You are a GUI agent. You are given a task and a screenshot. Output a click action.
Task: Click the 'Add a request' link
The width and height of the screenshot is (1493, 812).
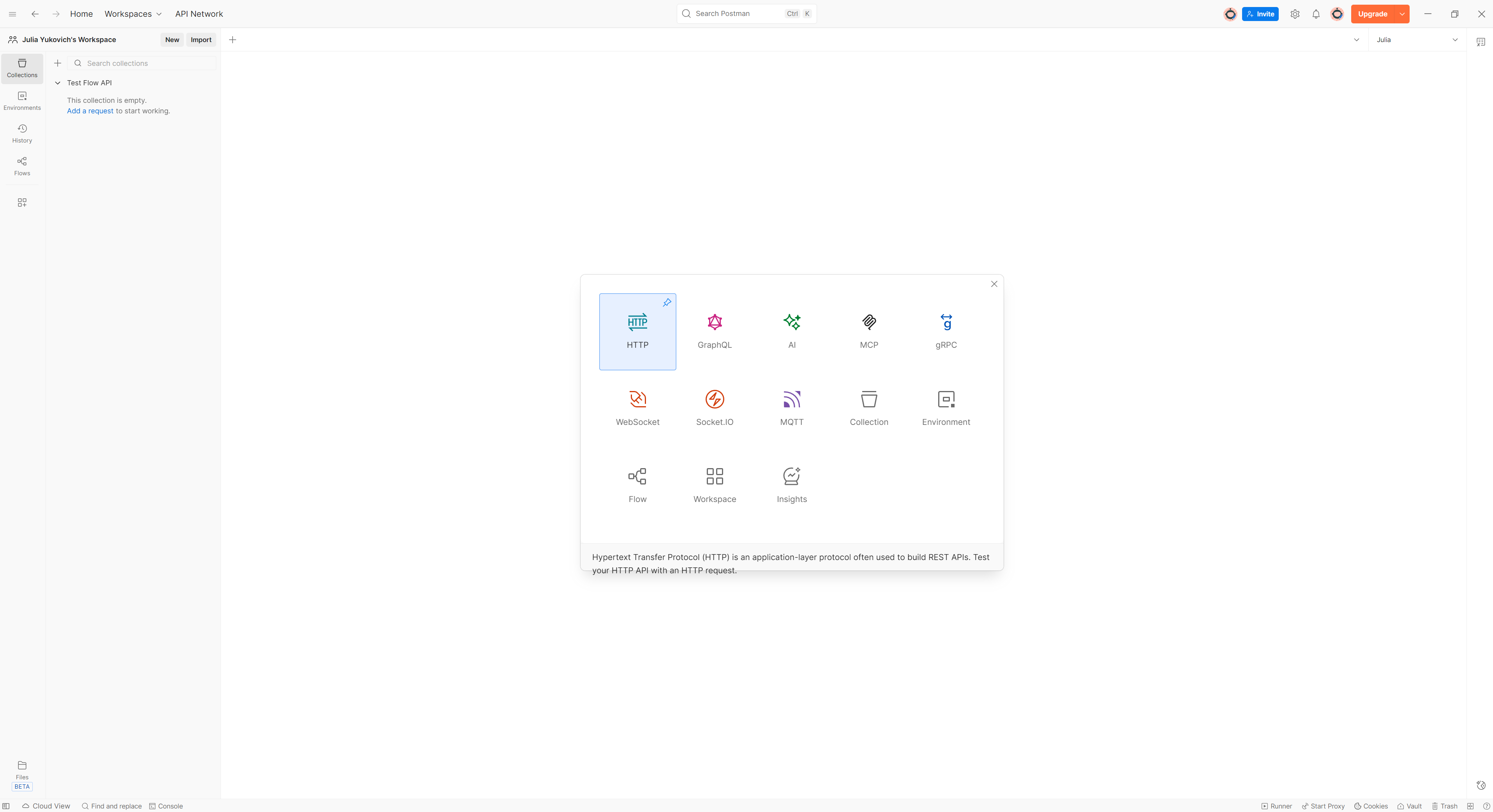tap(90, 111)
